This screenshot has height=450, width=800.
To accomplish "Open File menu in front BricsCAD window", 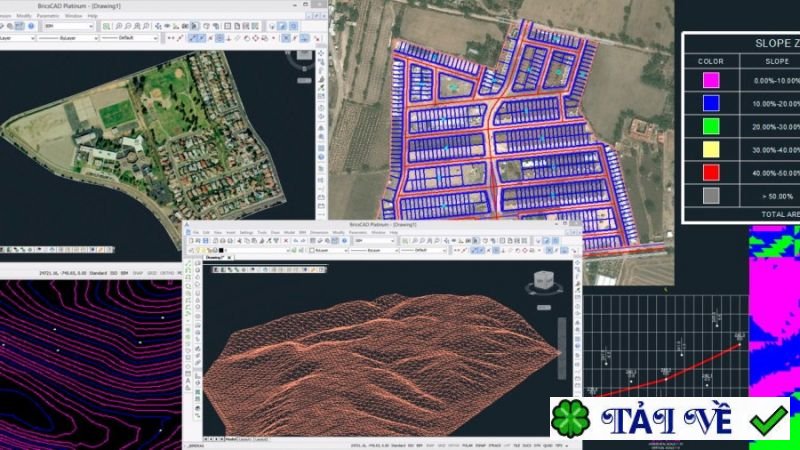I will [x=195, y=232].
